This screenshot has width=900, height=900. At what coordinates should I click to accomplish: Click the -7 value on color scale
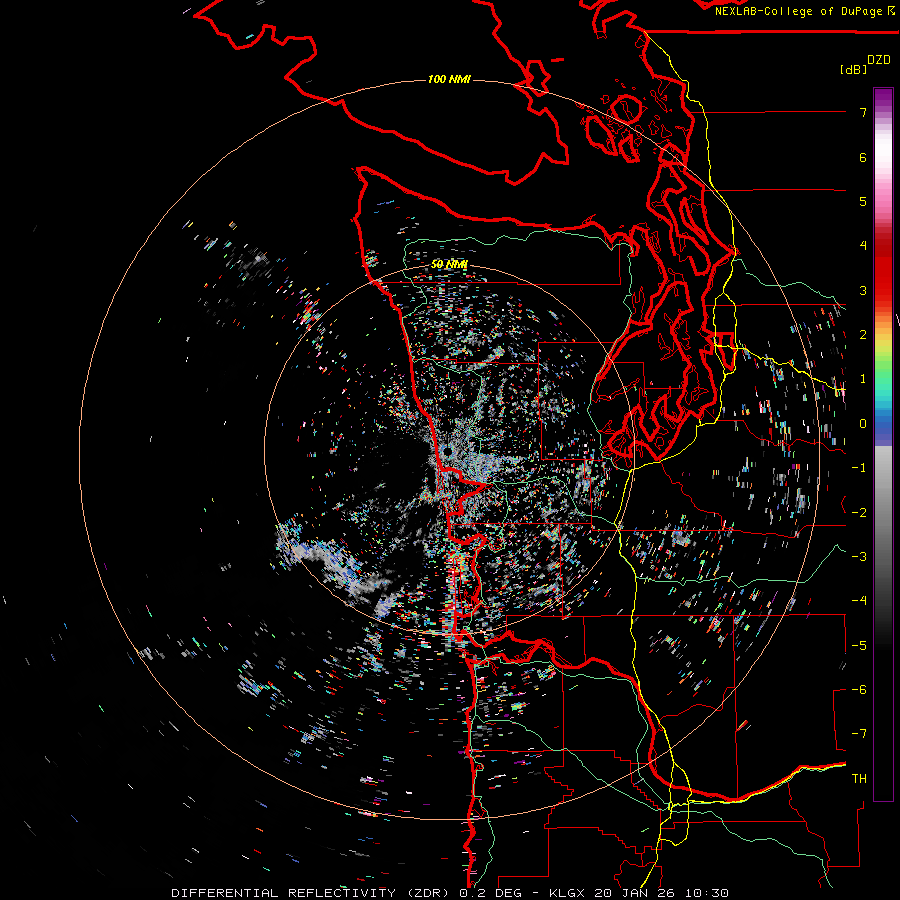click(x=859, y=734)
